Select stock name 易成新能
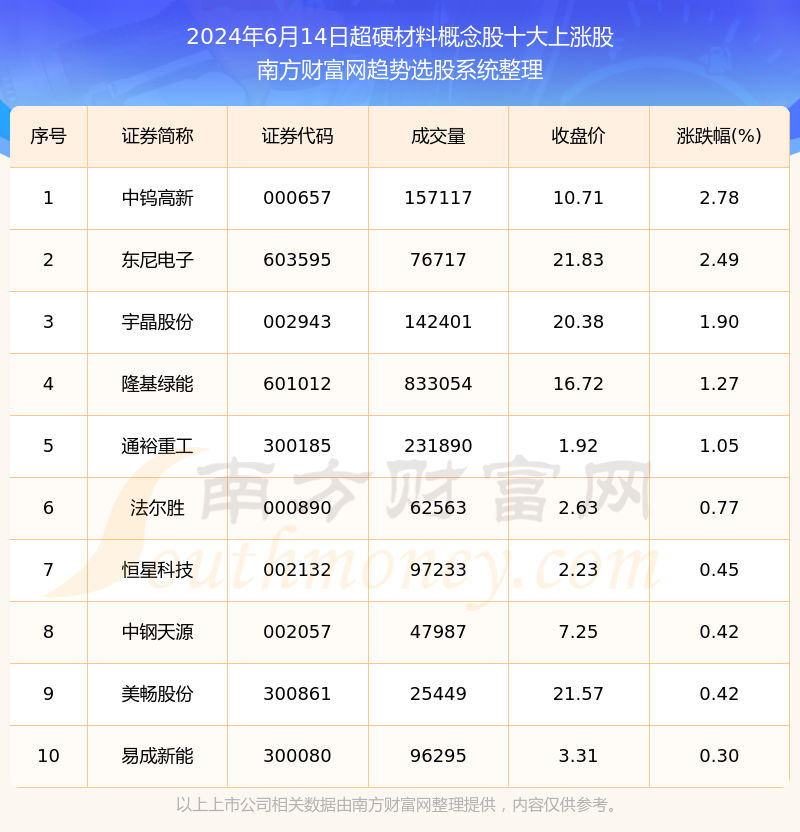Image resolution: width=800 pixels, height=832 pixels. click(157, 756)
